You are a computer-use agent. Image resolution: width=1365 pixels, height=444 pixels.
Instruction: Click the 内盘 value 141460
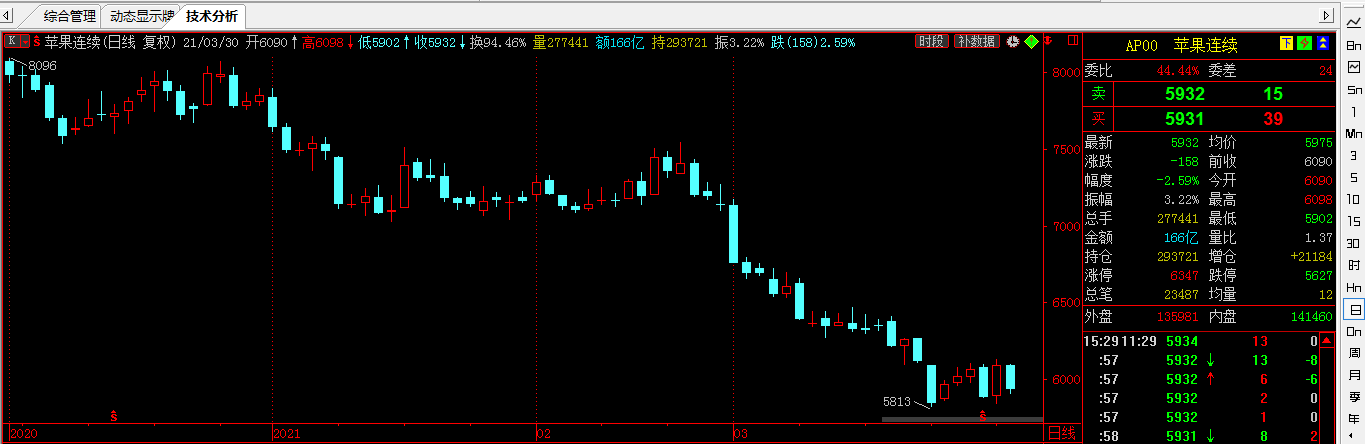coord(1312,317)
